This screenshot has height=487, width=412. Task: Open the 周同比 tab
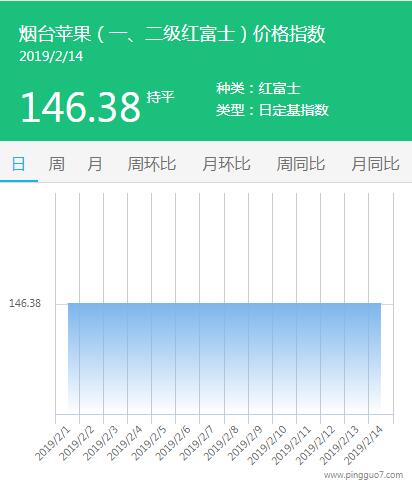301,164
